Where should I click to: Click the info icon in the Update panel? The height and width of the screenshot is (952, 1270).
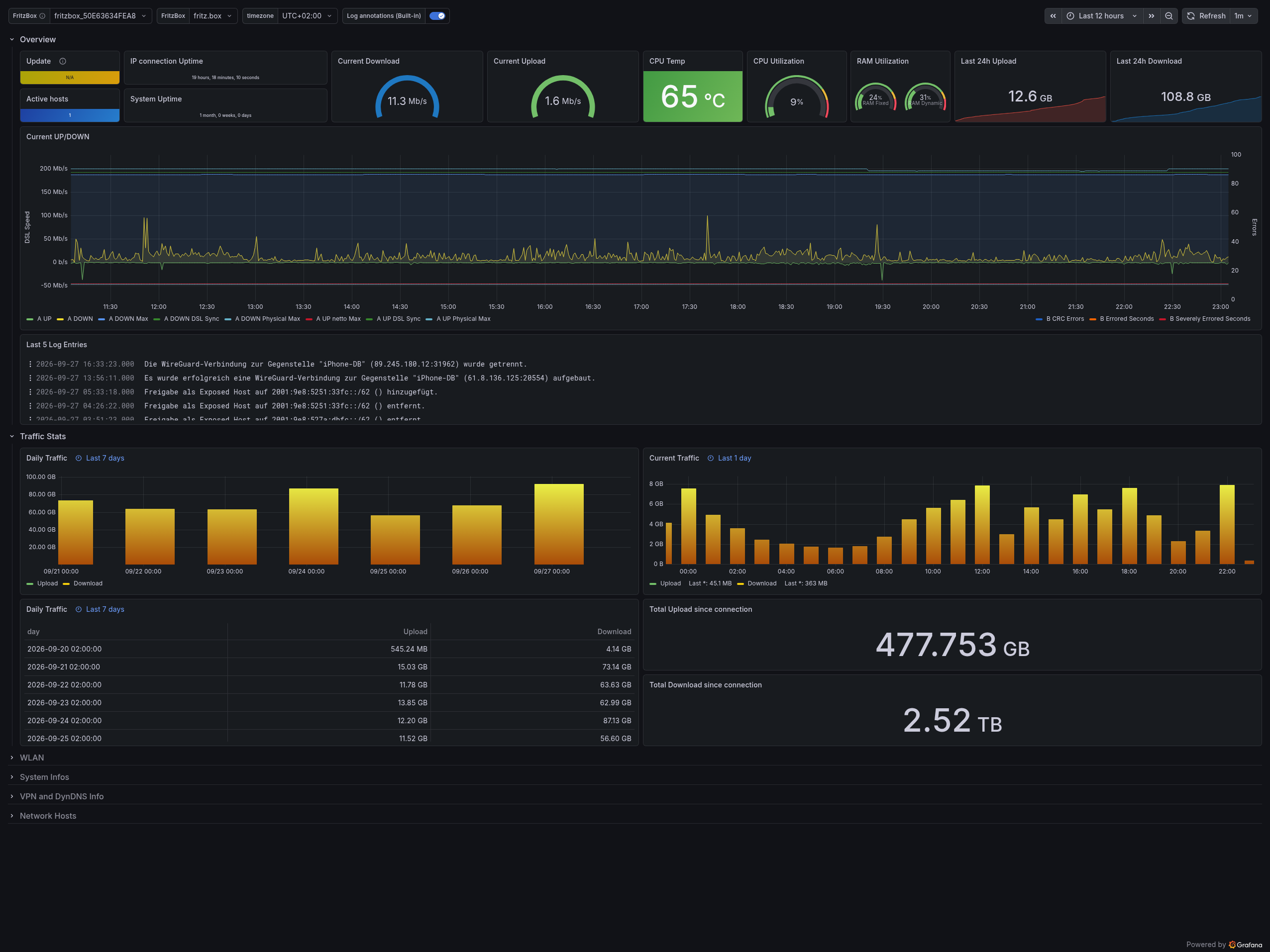pyautogui.click(x=63, y=61)
